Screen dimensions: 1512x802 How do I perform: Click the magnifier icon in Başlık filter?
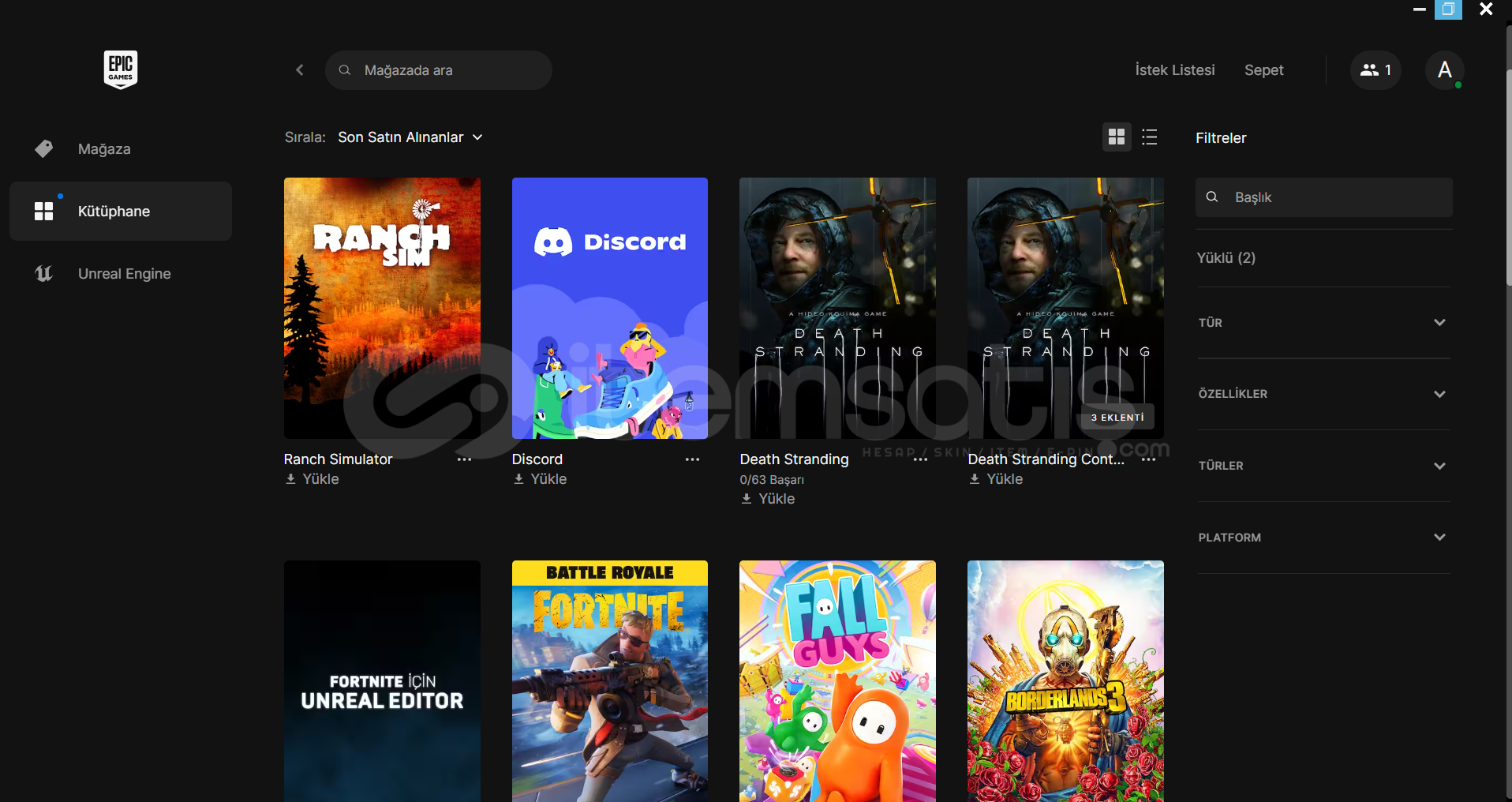point(1212,197)
